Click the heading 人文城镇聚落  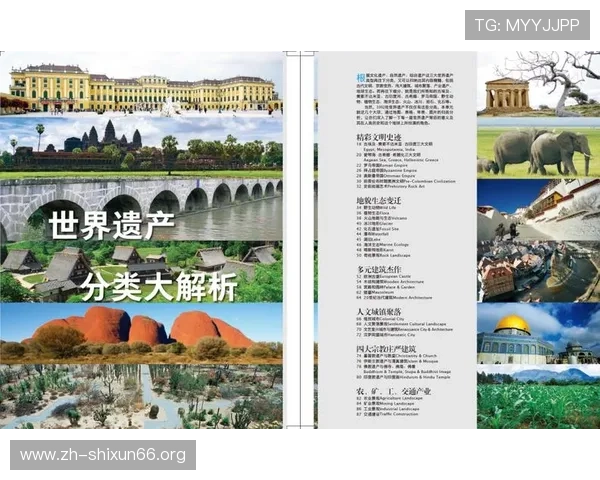click(379, 312)
